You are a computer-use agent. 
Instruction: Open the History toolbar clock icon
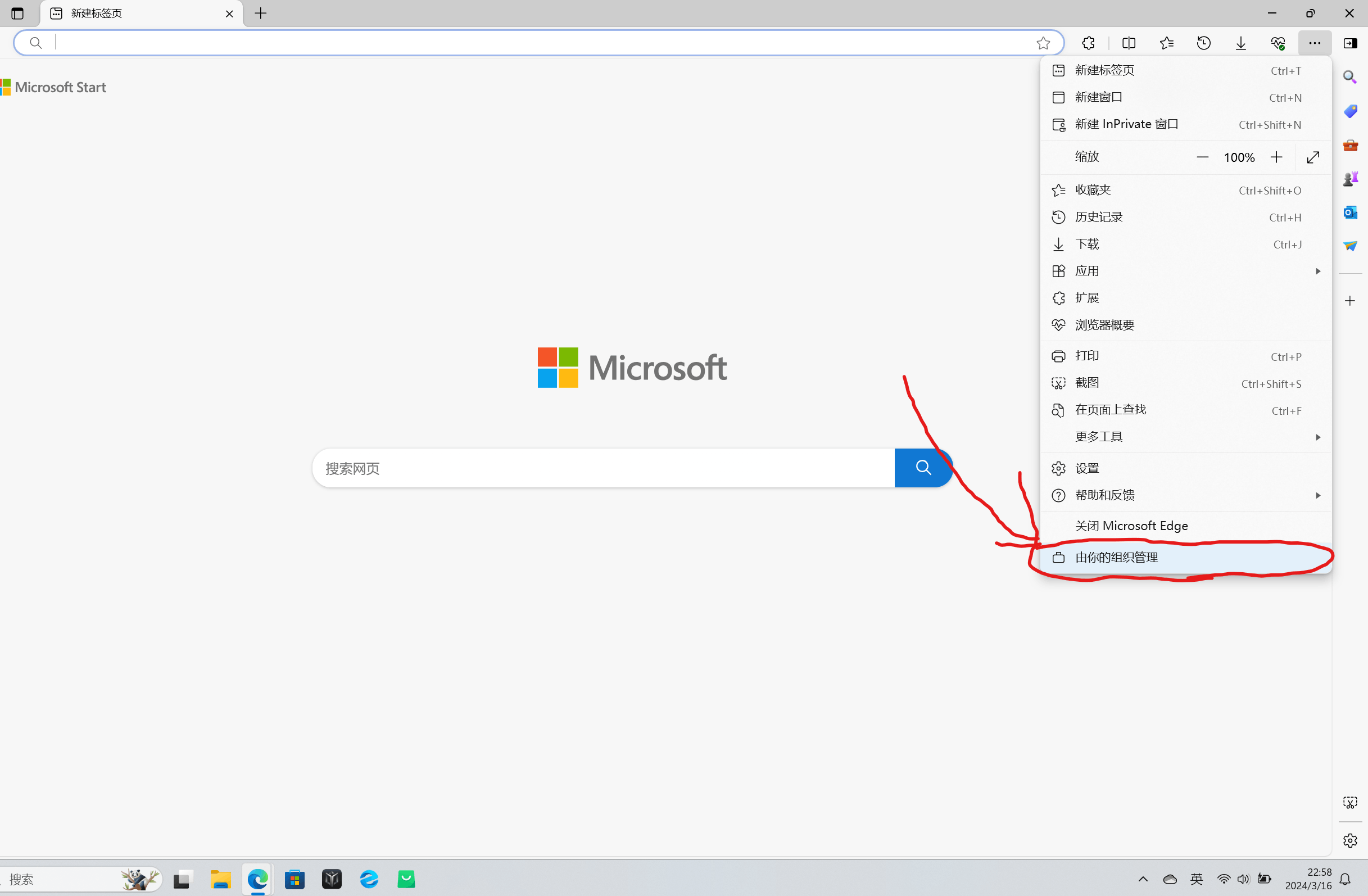[1204, 43]
